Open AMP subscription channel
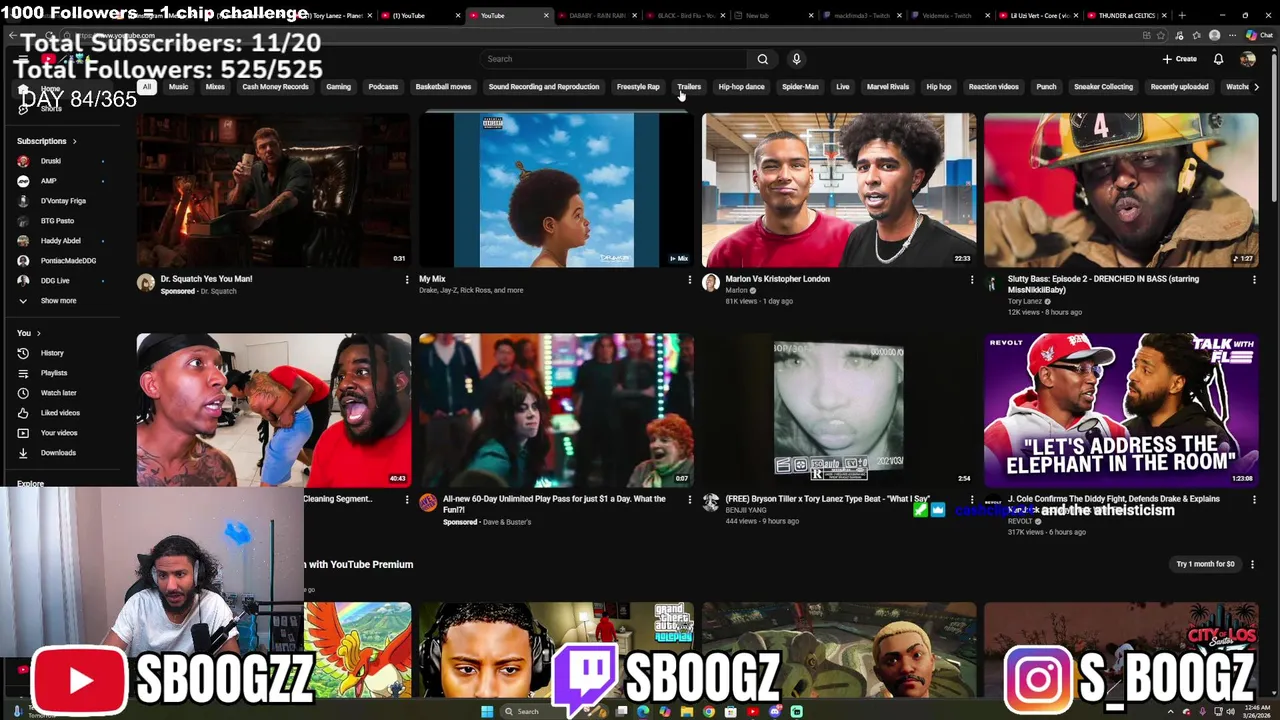Screen dimensions: 1280x720 coord(48,181)
